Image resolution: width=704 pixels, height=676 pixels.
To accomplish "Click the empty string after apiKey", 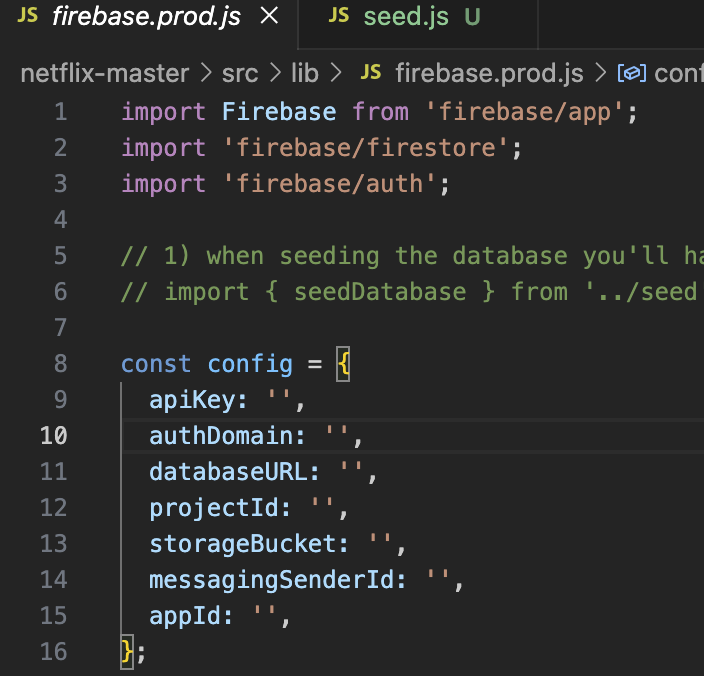I will point(278,395).
